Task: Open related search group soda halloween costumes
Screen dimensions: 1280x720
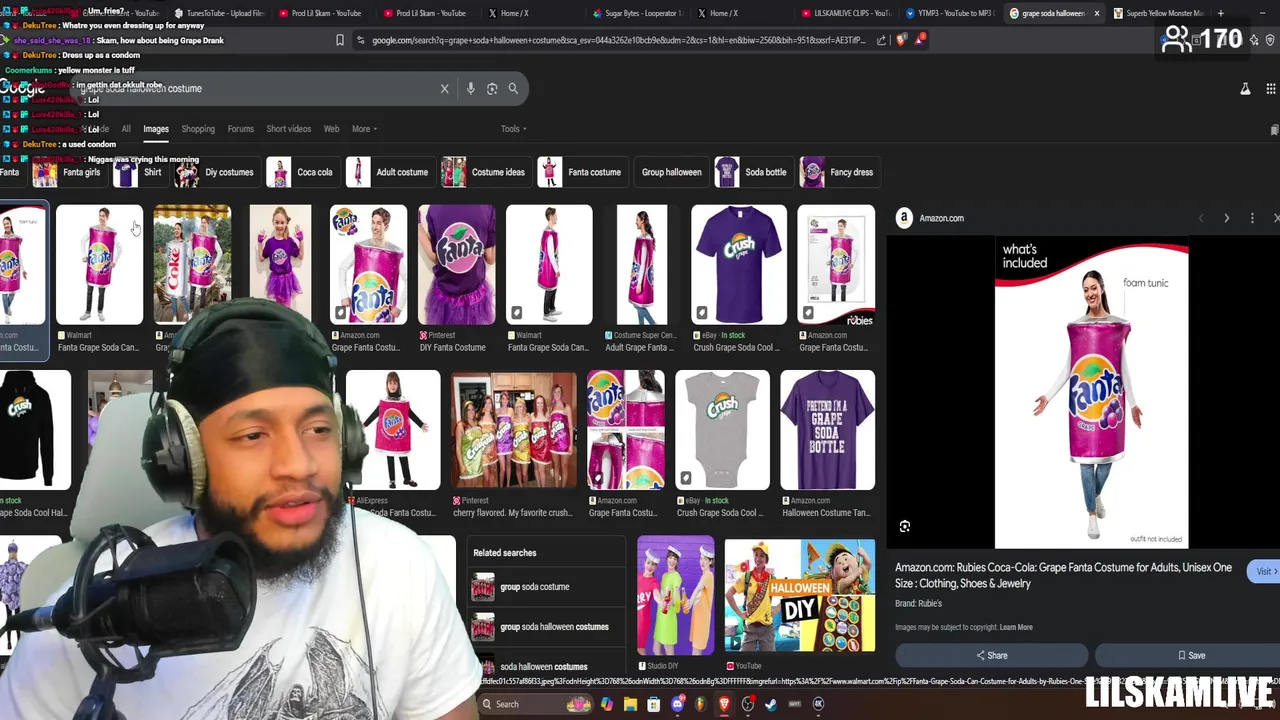Action: [546, 627]
